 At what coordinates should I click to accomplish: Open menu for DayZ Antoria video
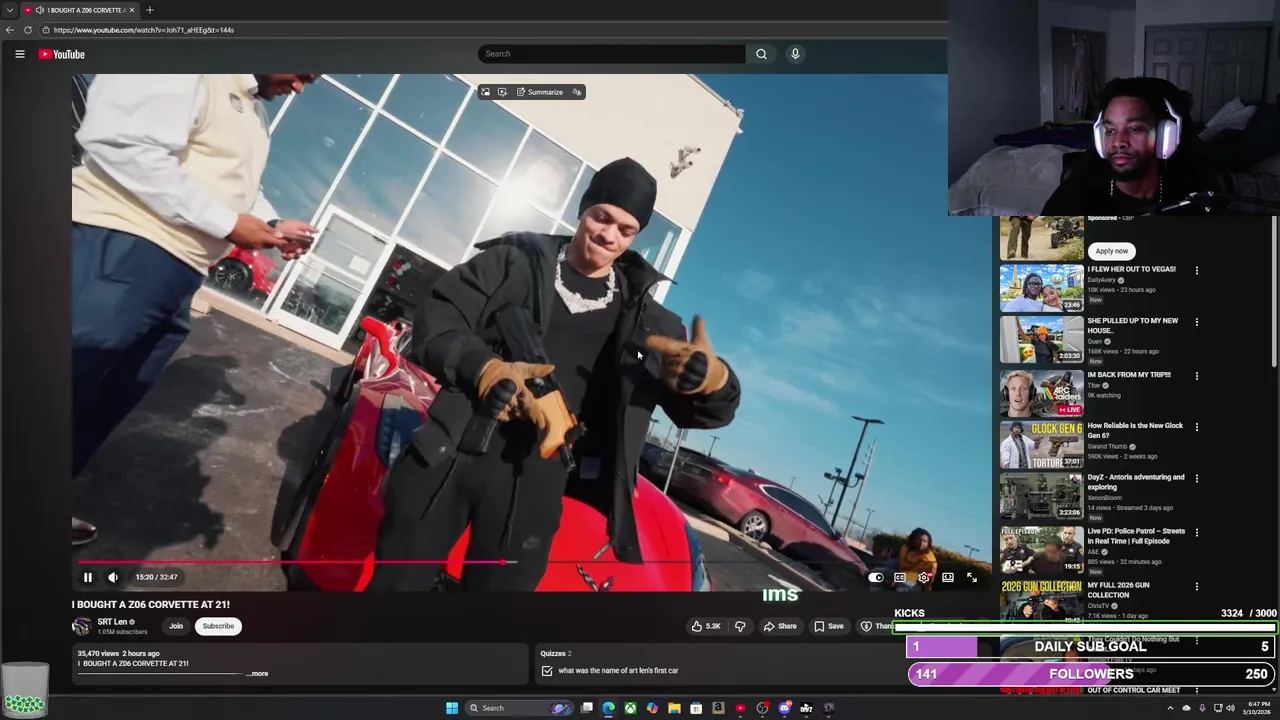tap(1197, 478)
